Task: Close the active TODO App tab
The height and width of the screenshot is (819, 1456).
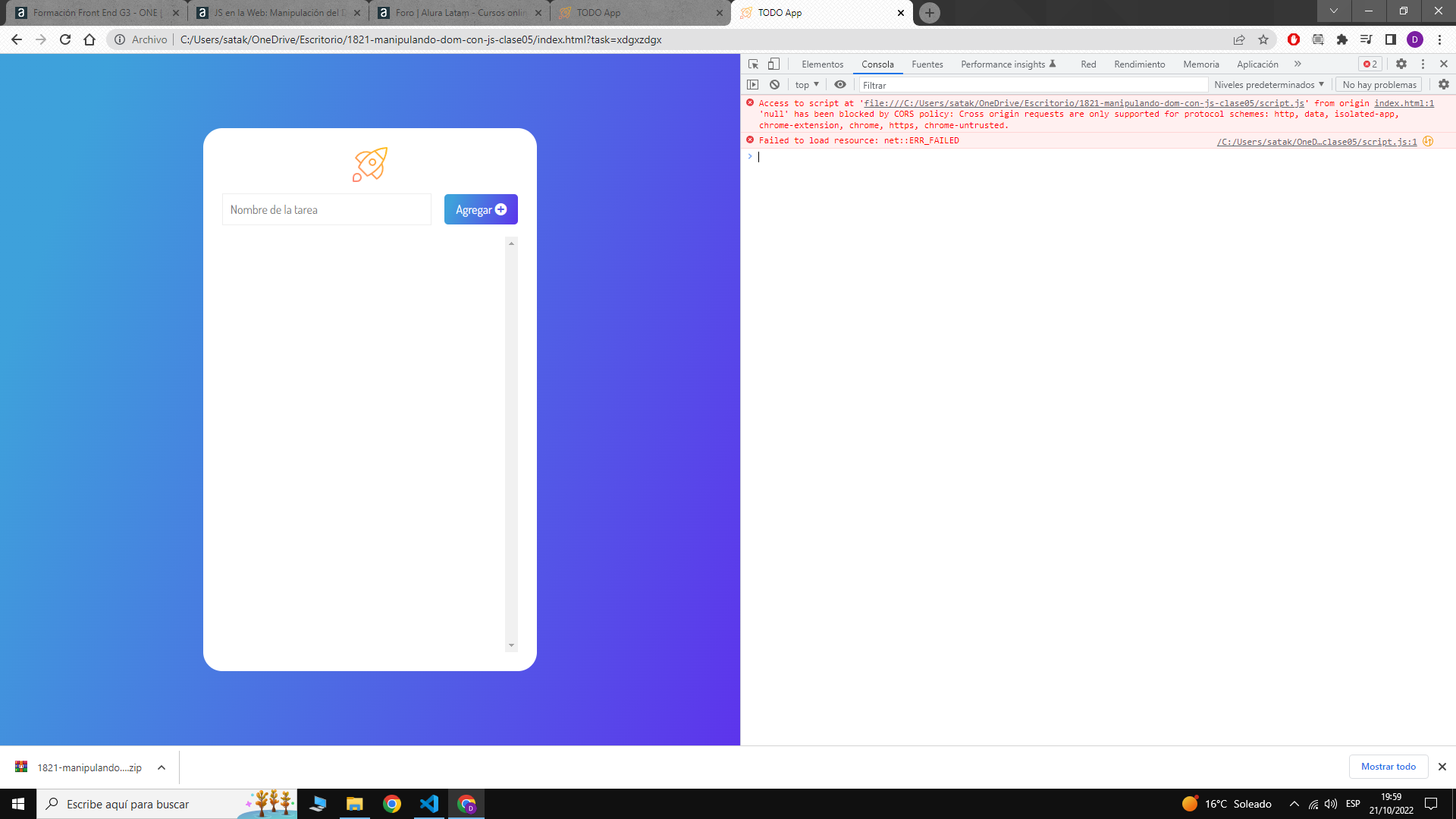Action: [901, 13]
